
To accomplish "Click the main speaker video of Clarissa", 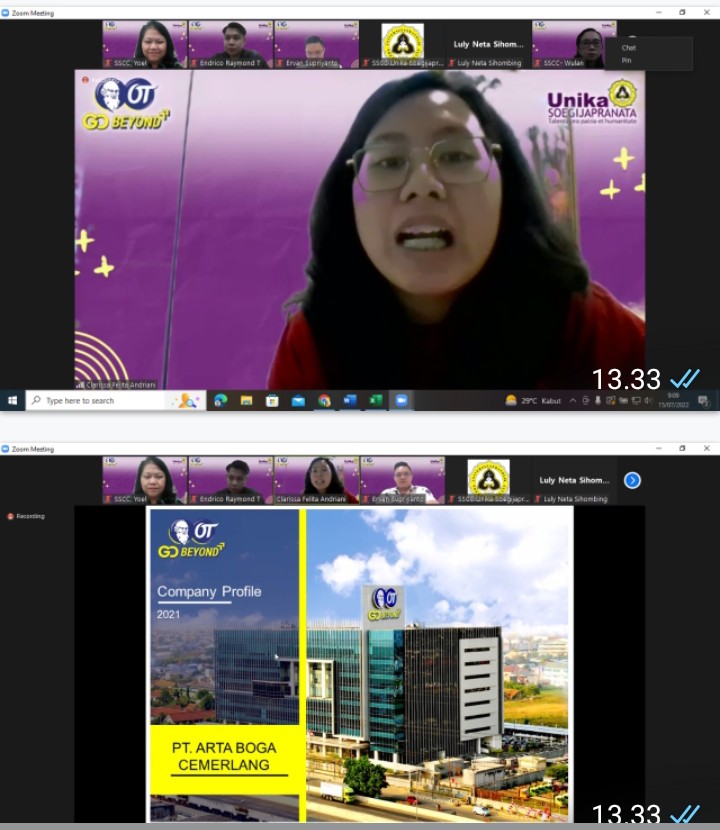I will click(359, 229).
